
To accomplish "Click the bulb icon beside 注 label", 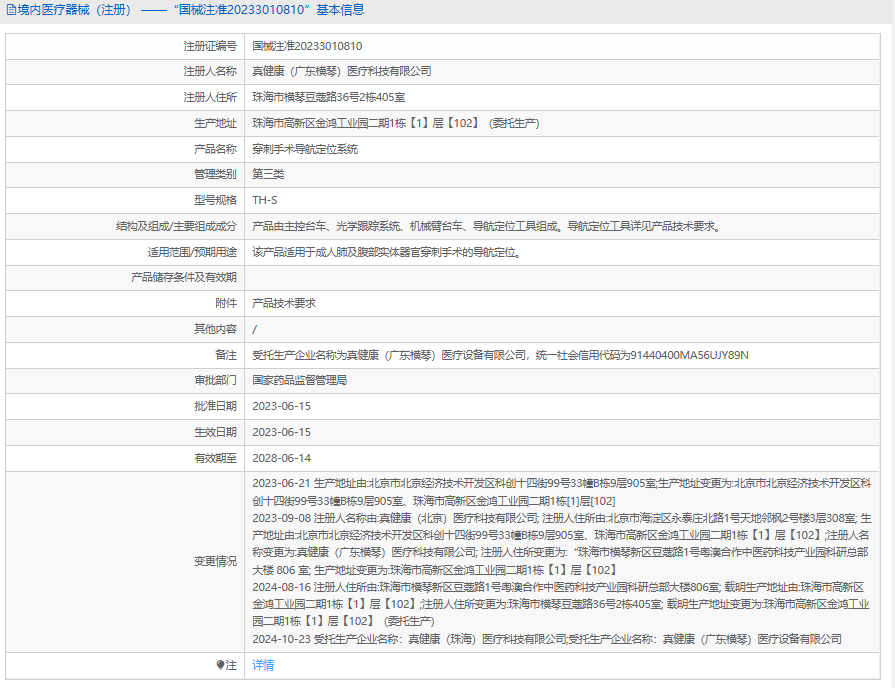I will click(x=220, y=665).
